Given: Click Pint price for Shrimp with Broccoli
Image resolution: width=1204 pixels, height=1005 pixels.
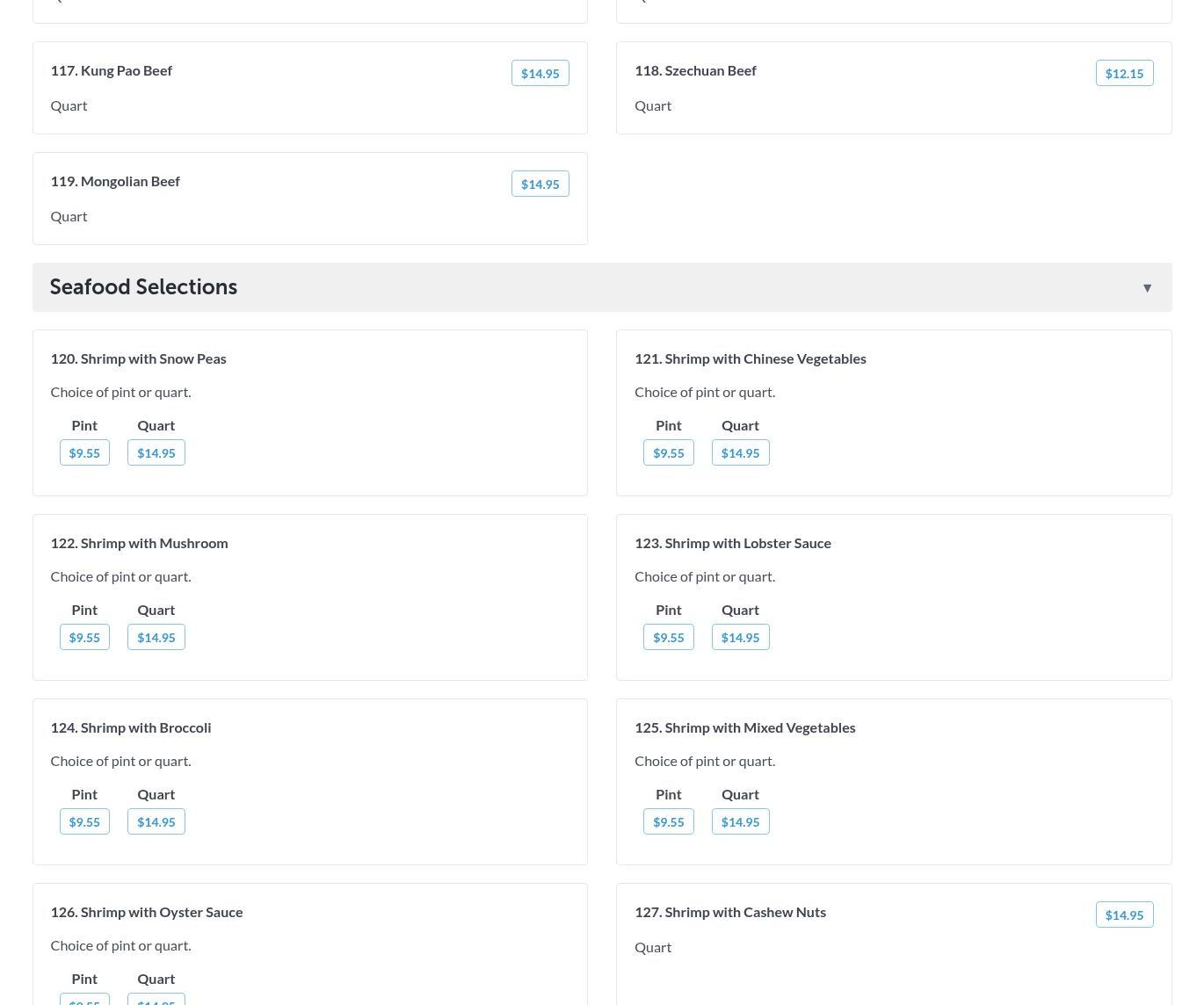Looking at the screenshot, I should (84, 821).
